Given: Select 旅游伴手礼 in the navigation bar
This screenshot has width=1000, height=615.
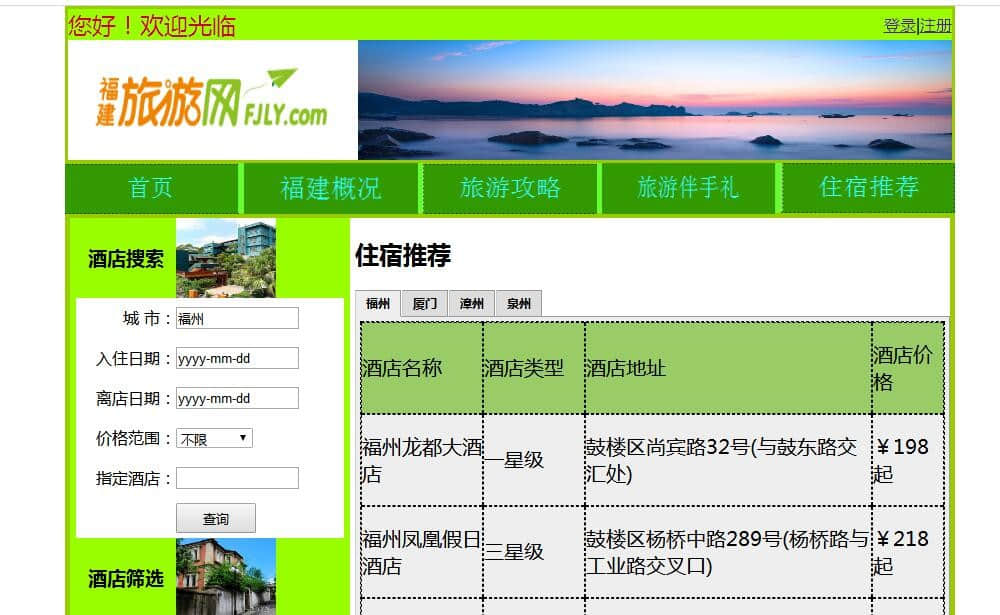Looking at the screenshot, I should click(689, 188).
